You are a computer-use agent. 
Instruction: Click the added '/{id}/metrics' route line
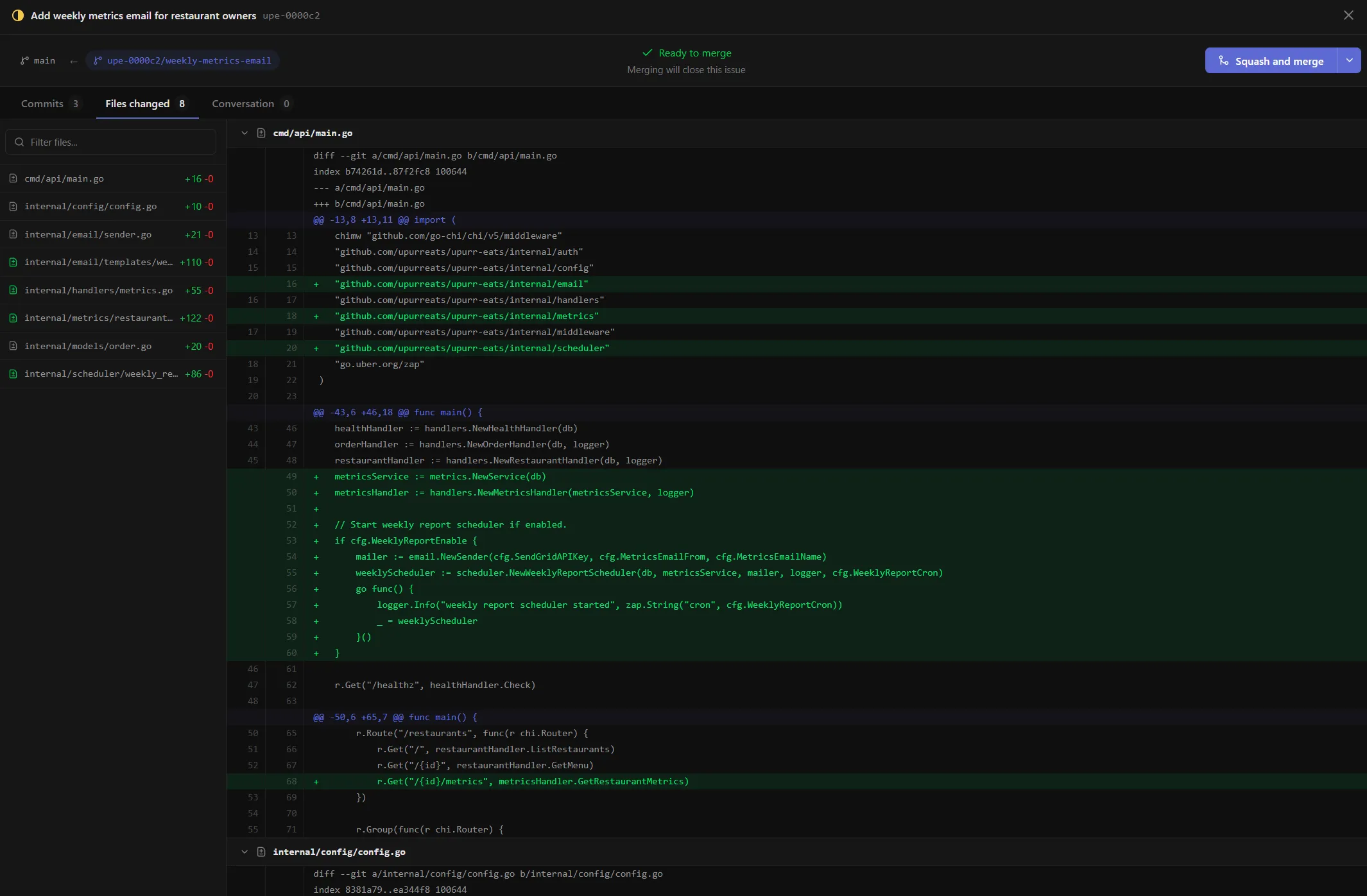796,781
